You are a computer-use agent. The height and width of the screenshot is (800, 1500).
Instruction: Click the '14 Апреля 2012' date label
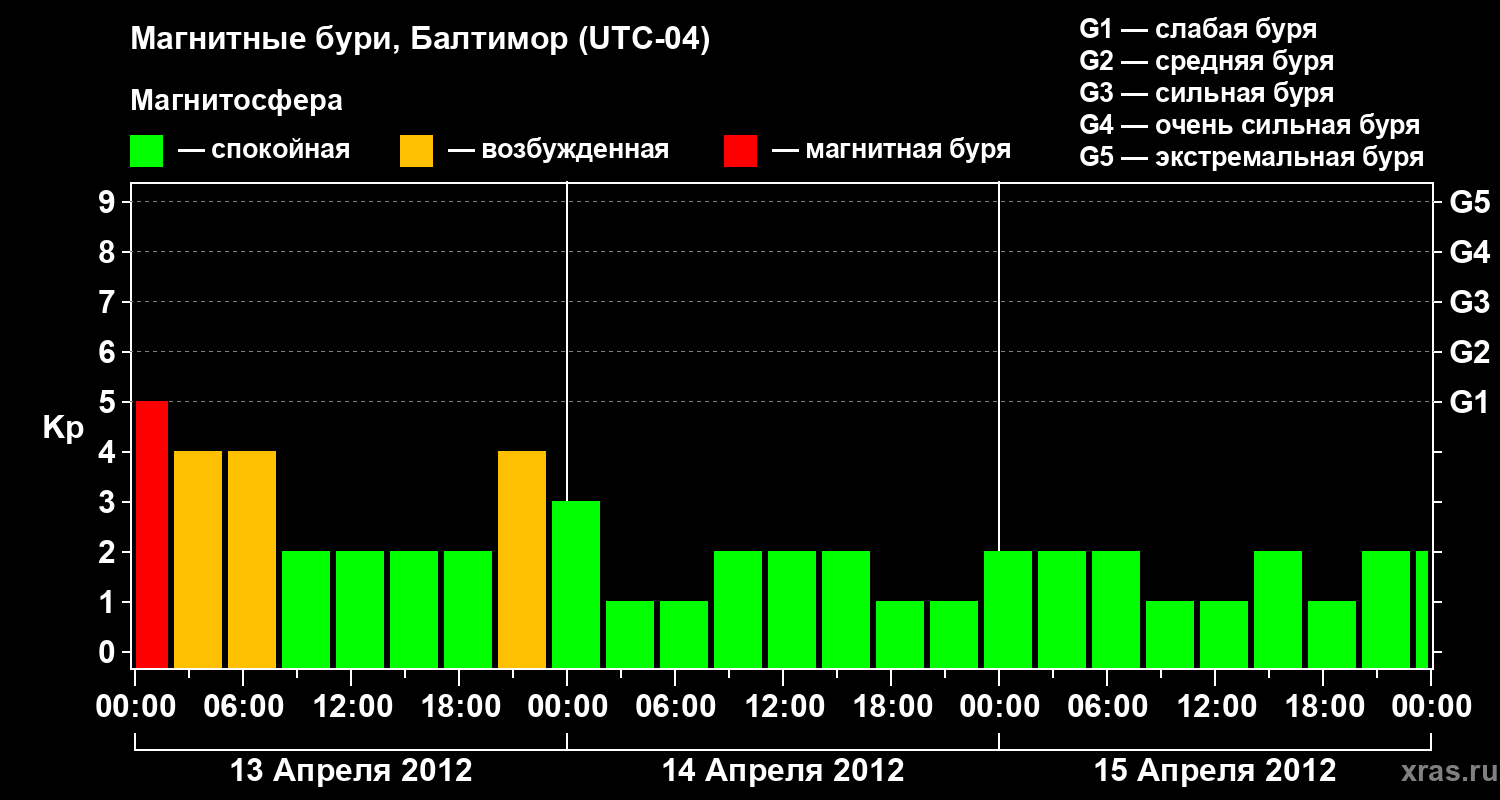coord(783,771)
